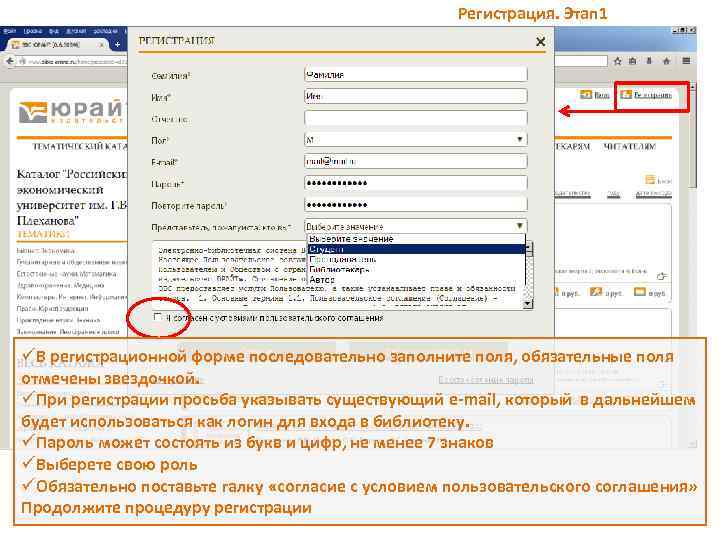This screenshot has height=540, width=720.
Task: Click page scrollbar up arrow
Action: coord(693,86)
